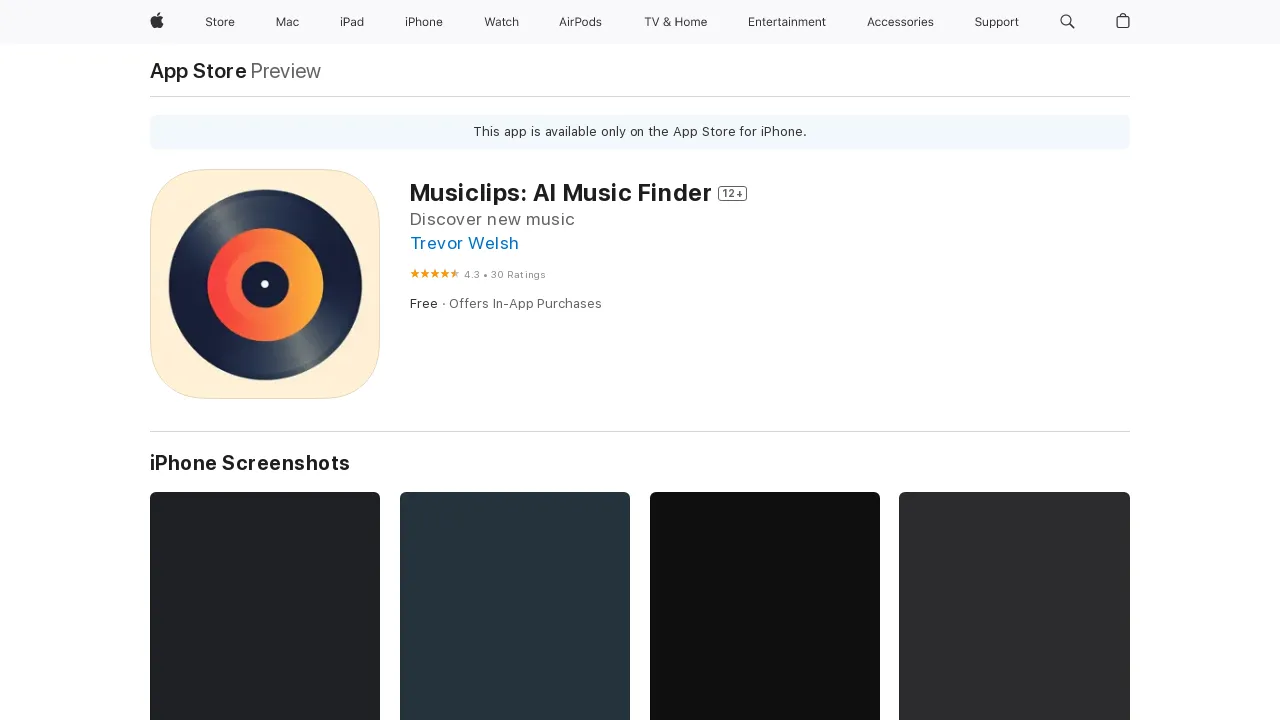Viewport: 1280px width, 720px height.
Task: Click the 'available only on the App Store' banner
Action: coord(640,132)
